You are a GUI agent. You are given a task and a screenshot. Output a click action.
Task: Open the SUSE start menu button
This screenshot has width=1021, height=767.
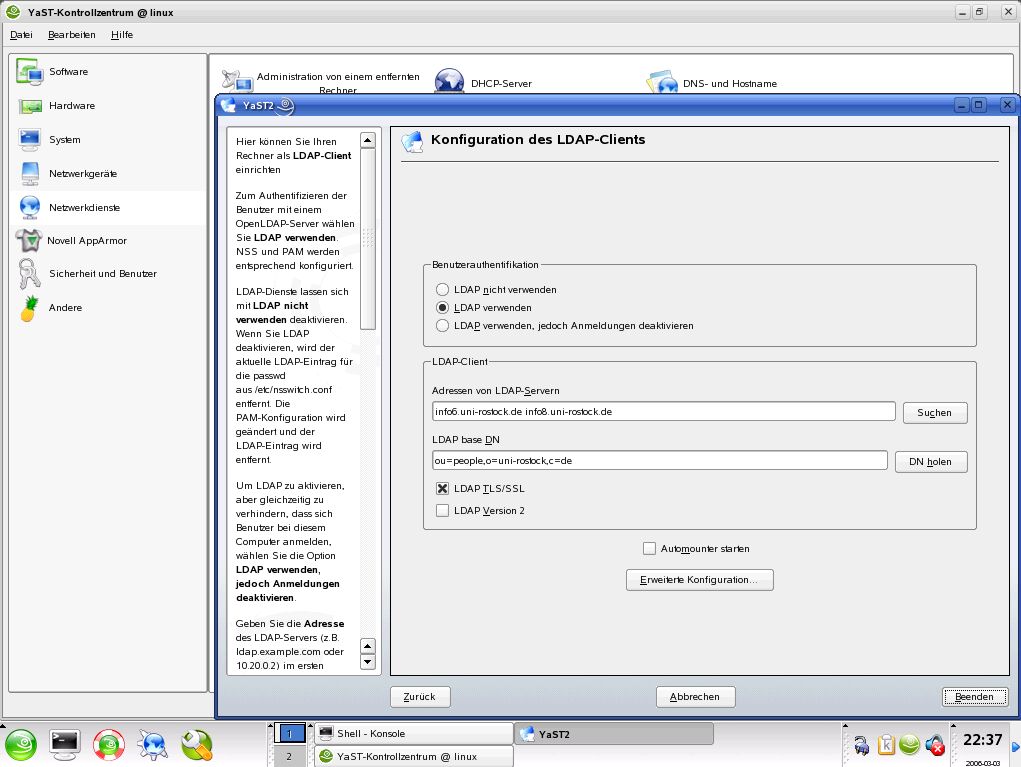coord(21,744)
